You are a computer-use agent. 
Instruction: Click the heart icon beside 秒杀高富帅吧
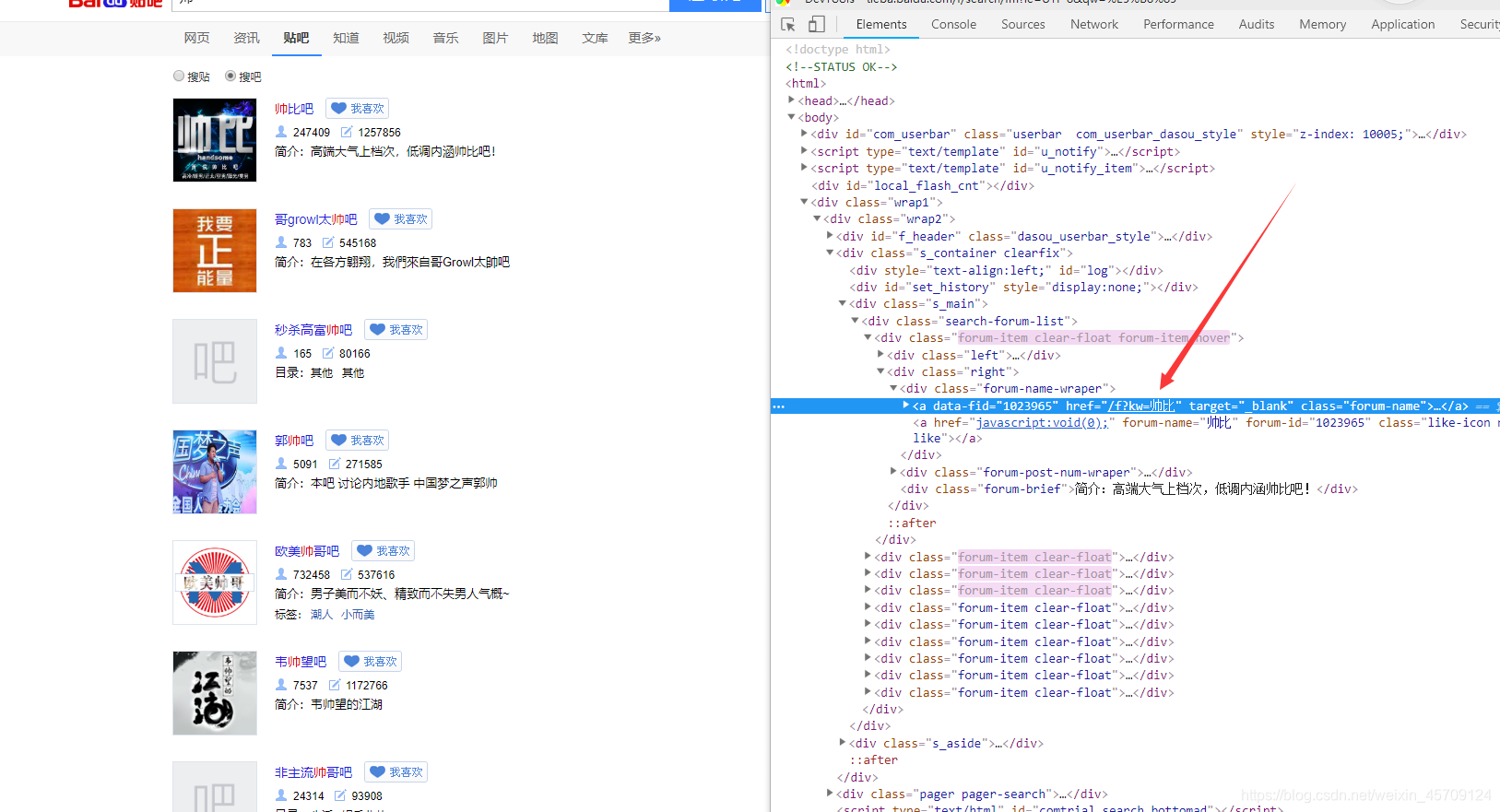click(x=377, y=330)
